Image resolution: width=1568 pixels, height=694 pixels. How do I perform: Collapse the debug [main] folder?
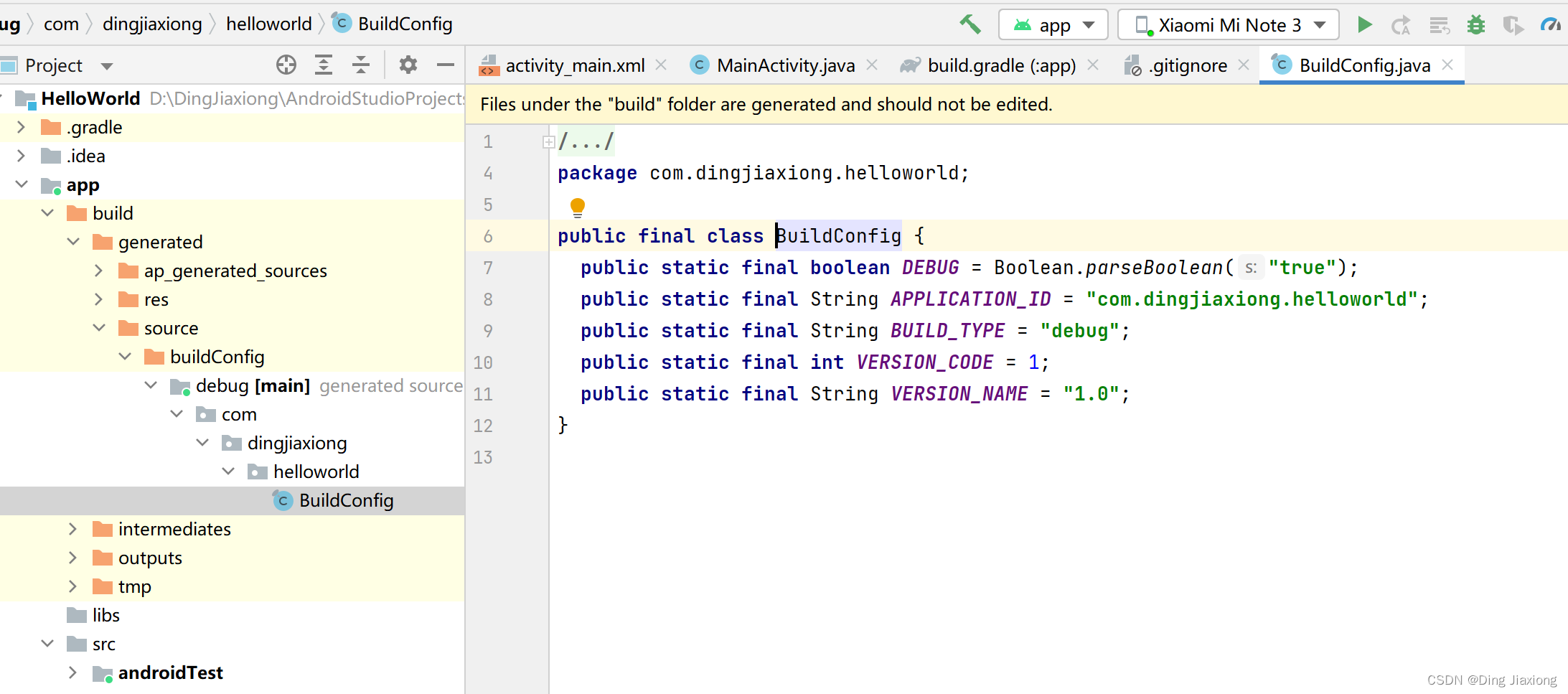151,385
